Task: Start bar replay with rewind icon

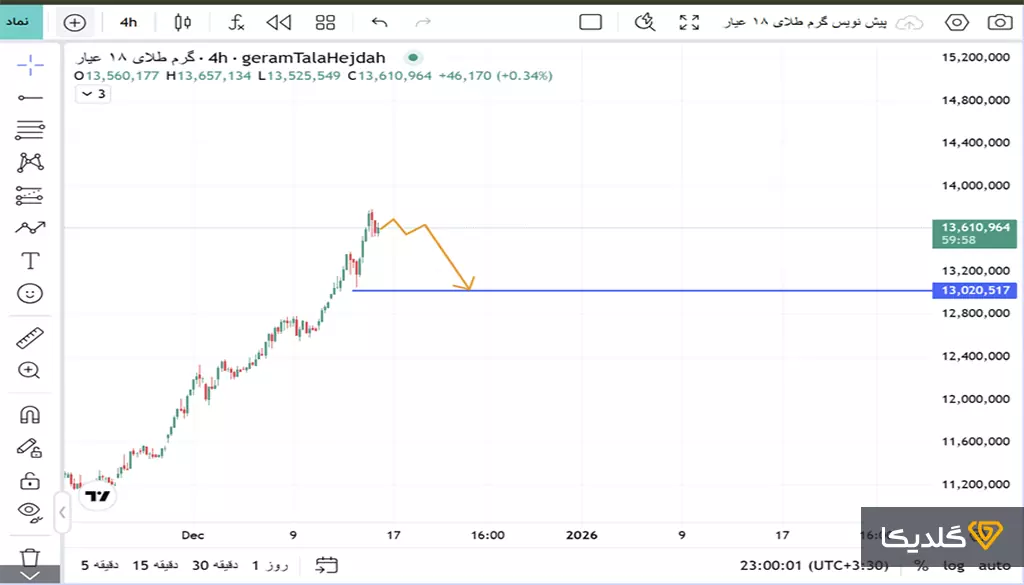Action: coord(279,22)
